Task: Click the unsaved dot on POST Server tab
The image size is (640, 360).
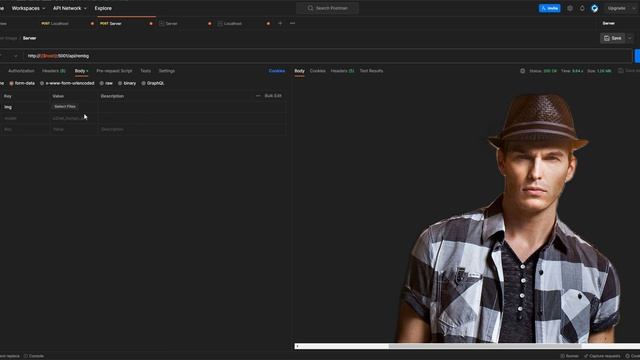Action: (151, 24)
